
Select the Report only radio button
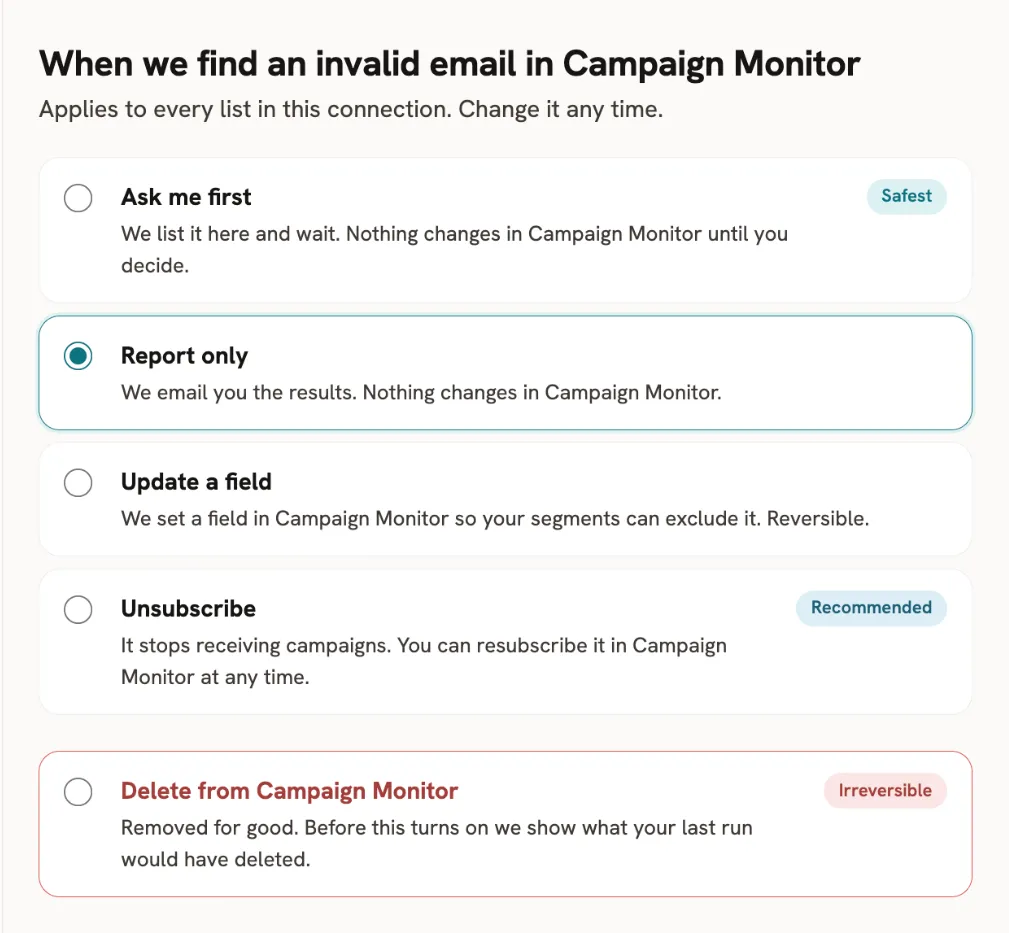click(78, 356)
